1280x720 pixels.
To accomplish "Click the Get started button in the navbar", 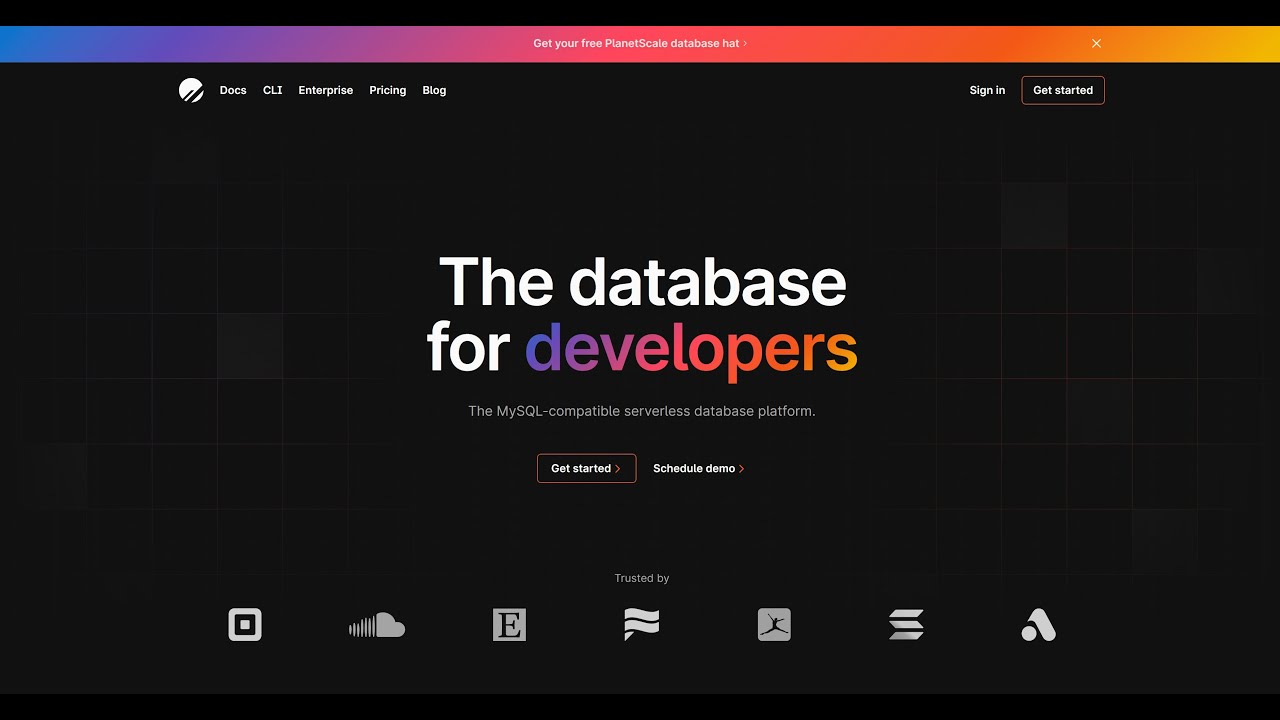I will pos(1063,90).
